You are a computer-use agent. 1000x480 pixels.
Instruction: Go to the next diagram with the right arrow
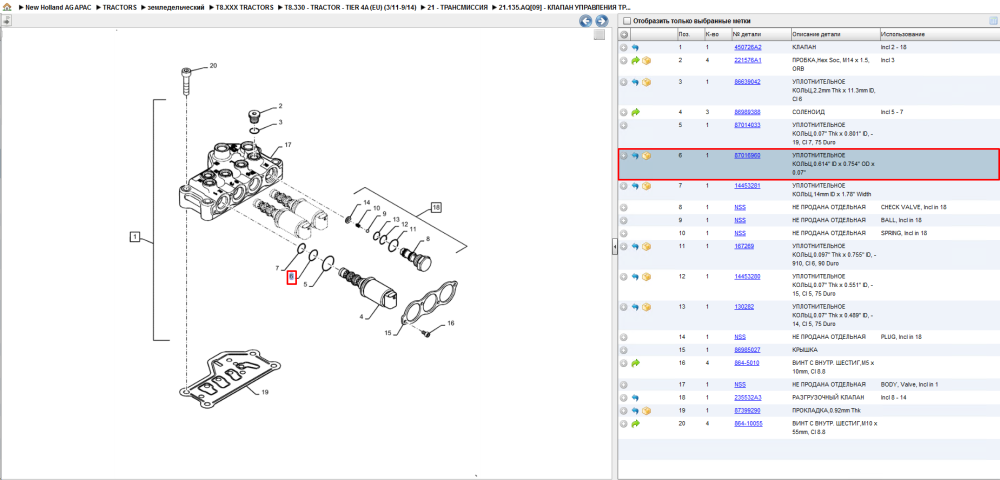[600, 21]
